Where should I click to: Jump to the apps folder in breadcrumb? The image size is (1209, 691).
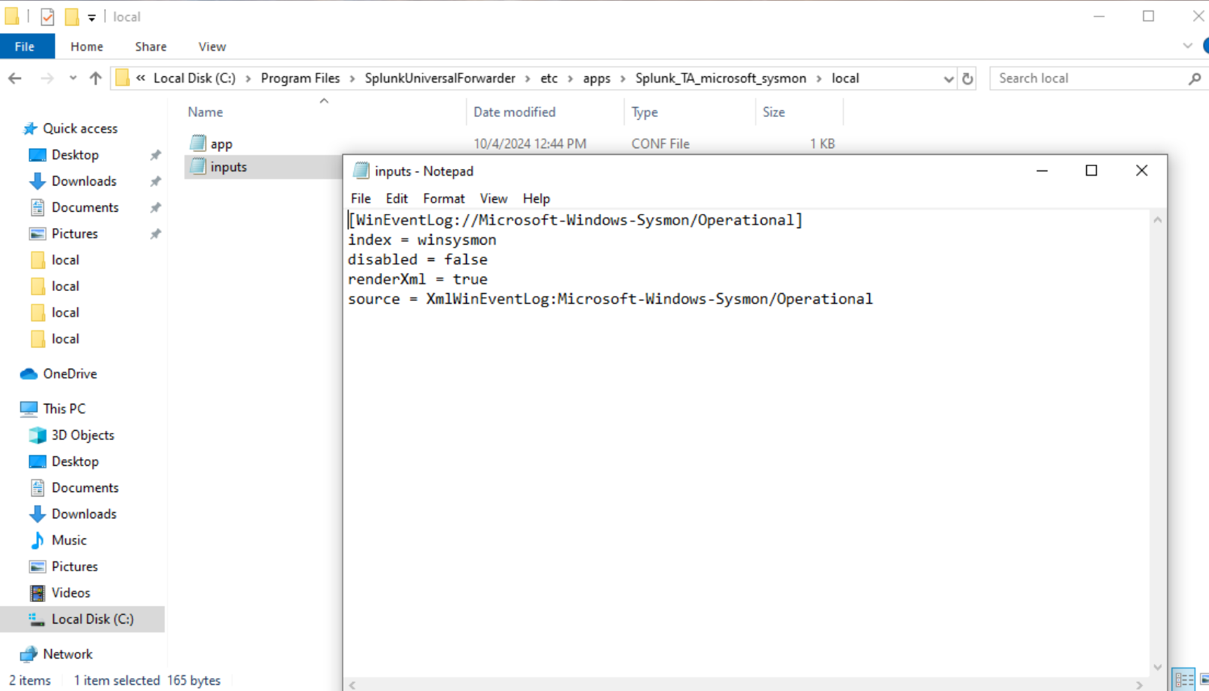pos(596,78)
